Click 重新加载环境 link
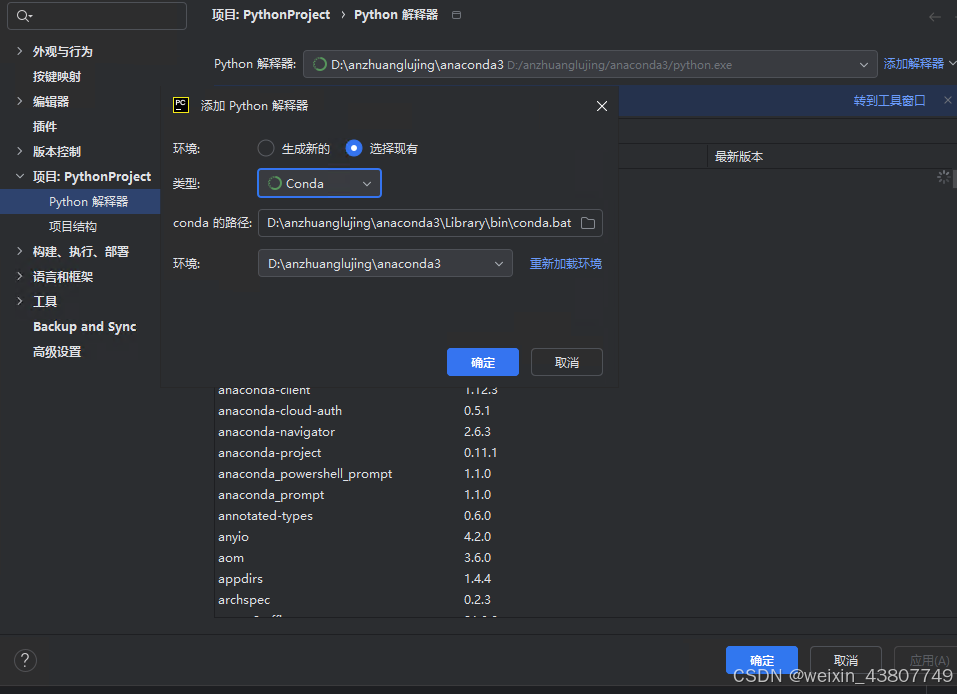The width and height of the screenshot is (957, 694). tap(566, 264)
